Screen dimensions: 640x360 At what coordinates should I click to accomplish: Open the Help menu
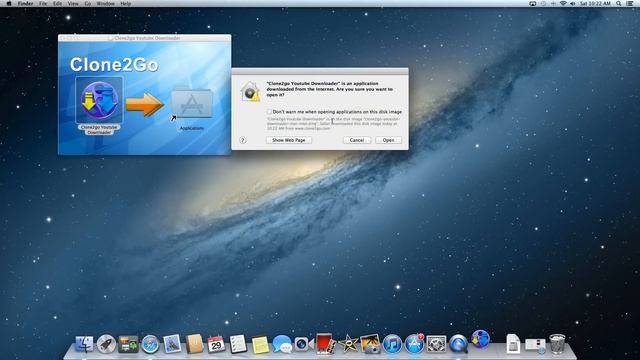pos(126,3)
